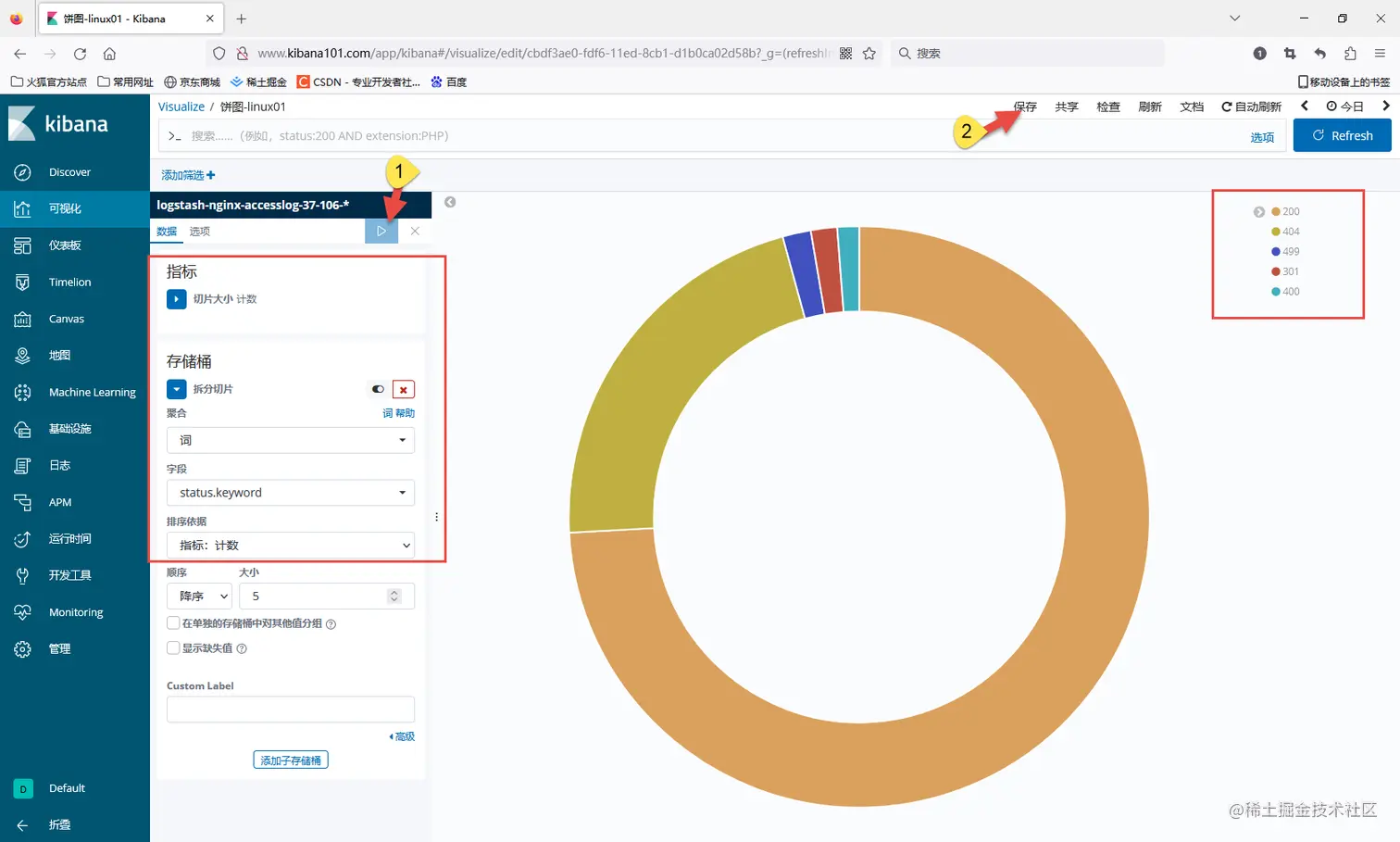
Task: Open the 词 帮助 help link
Action: tap(399, 413)
